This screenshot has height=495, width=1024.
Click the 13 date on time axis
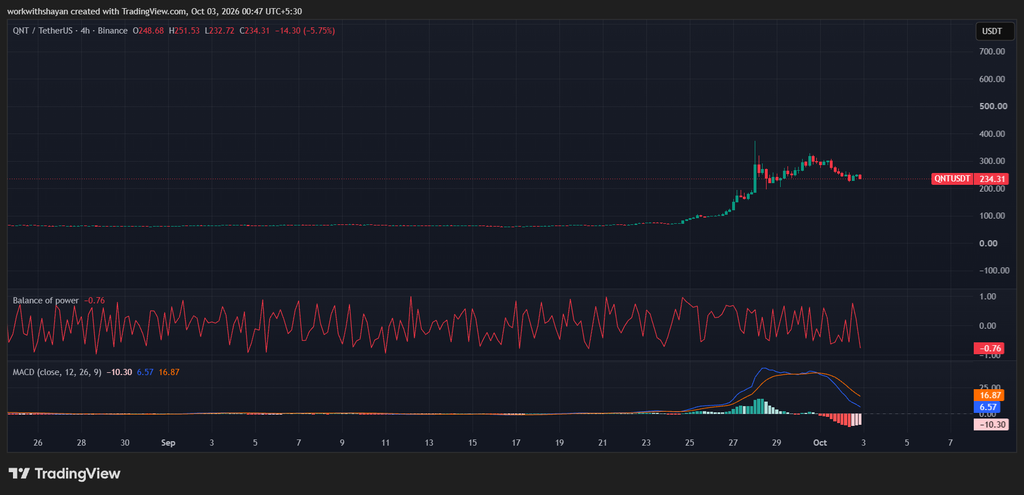tap(429, 443)
